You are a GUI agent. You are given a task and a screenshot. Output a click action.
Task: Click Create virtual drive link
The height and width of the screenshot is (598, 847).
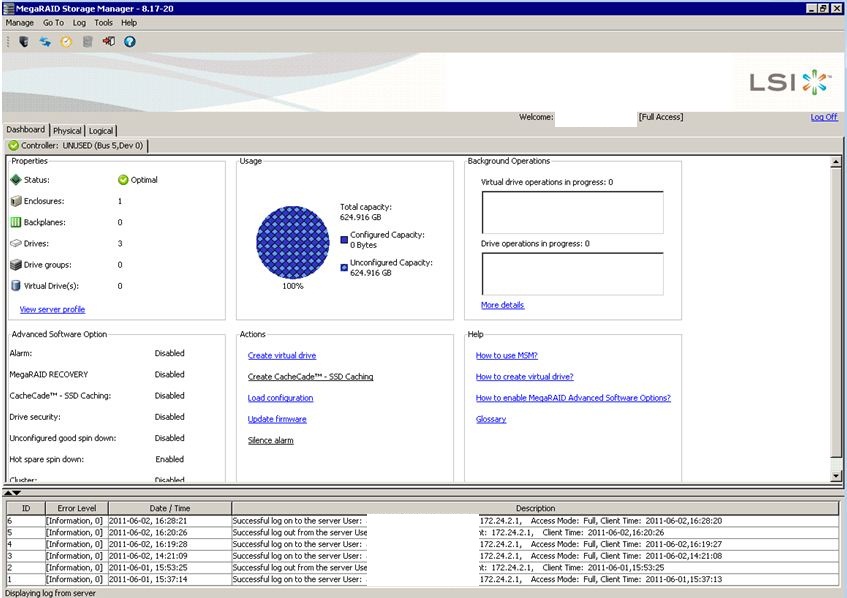(282, 355)
